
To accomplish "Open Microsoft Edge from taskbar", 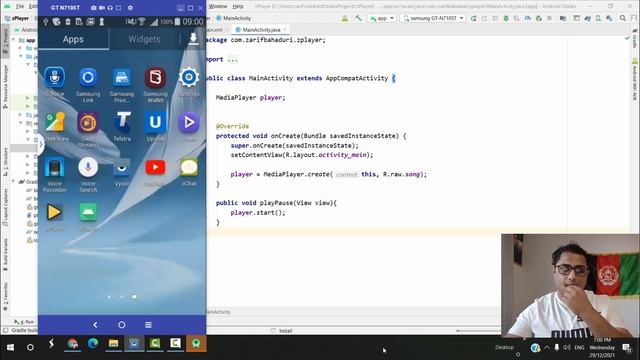I will pyautogui.click(x=93, y=344).
